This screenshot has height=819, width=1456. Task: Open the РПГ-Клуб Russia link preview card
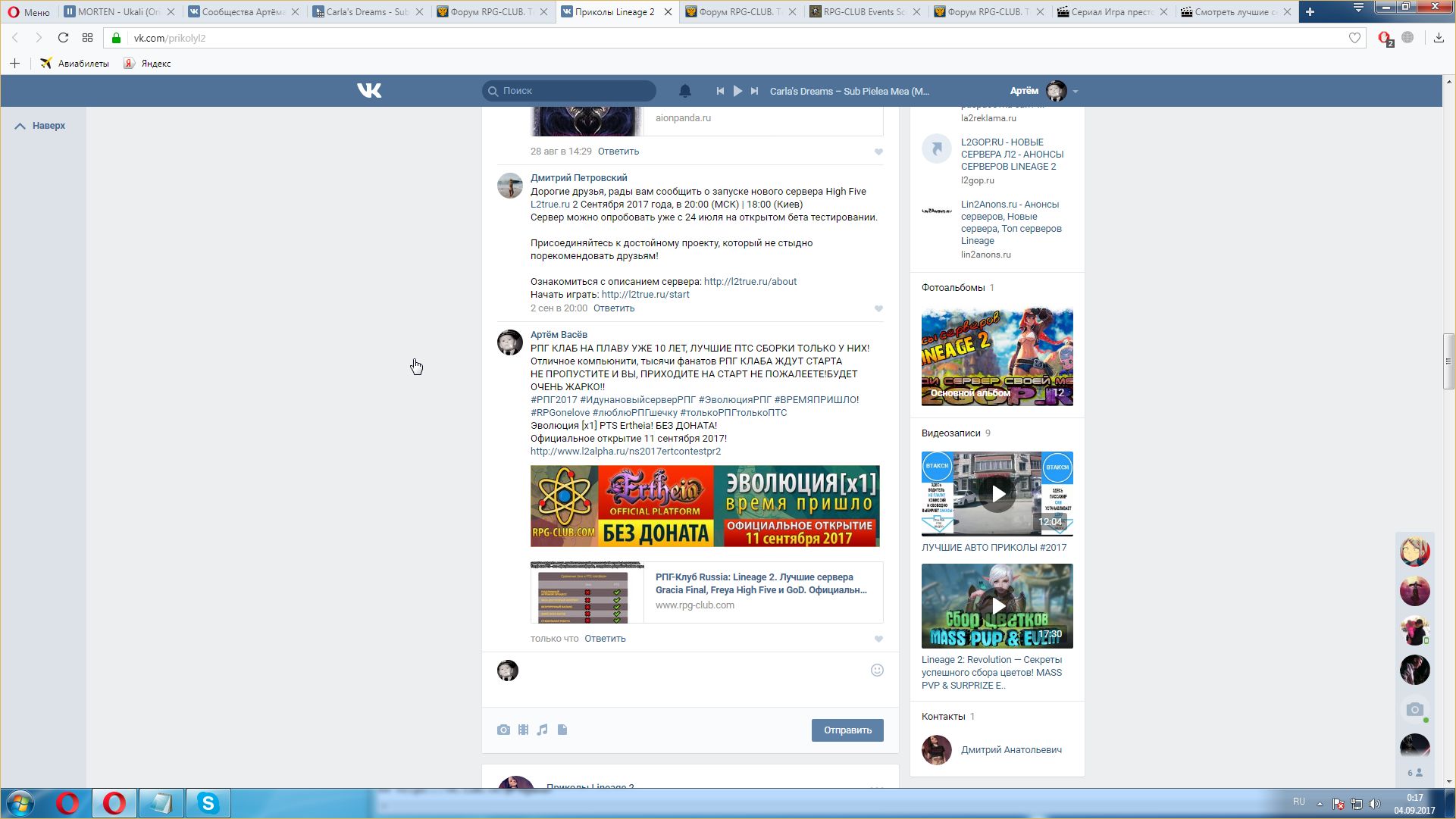coord(706,592)
